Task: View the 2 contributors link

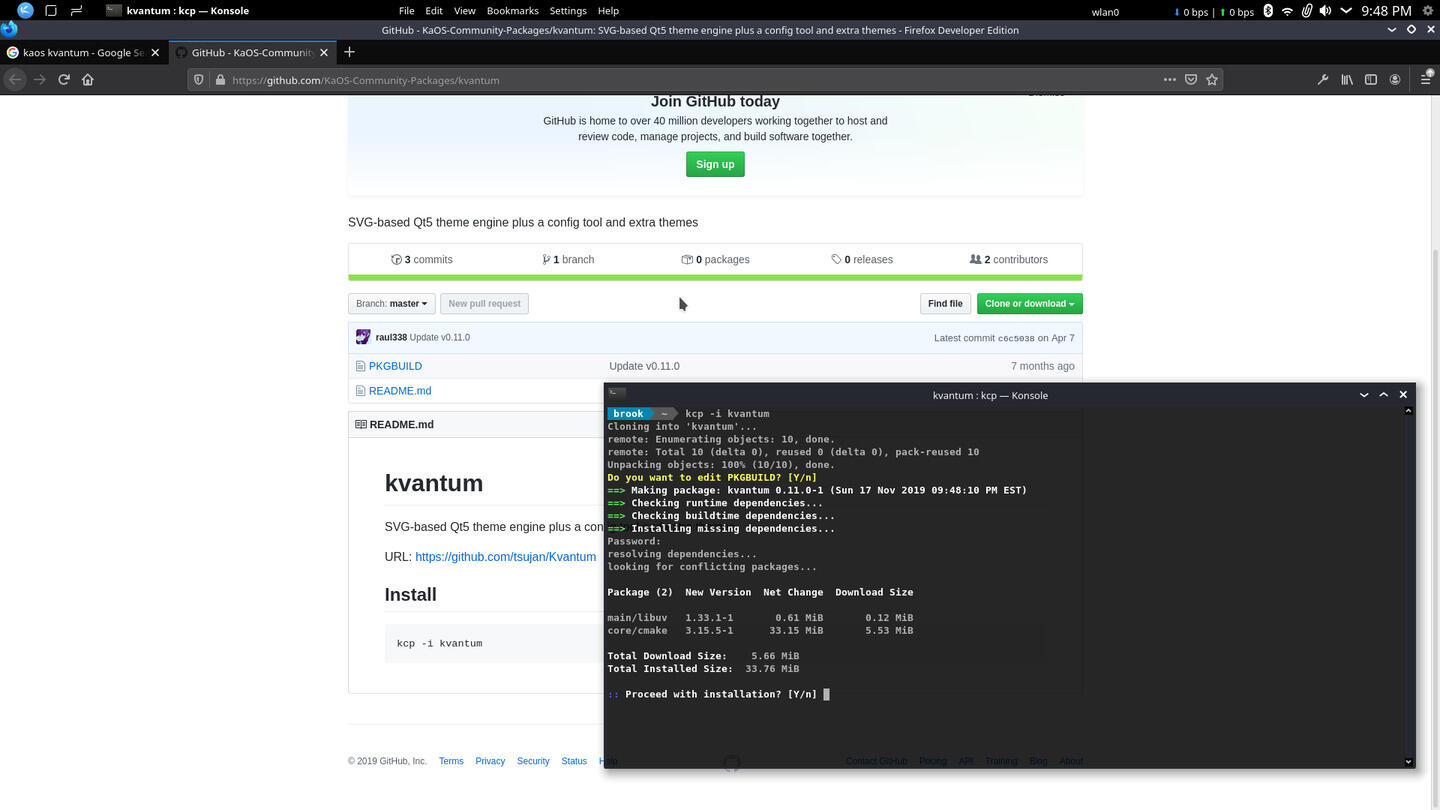Action: [1009, 259]
